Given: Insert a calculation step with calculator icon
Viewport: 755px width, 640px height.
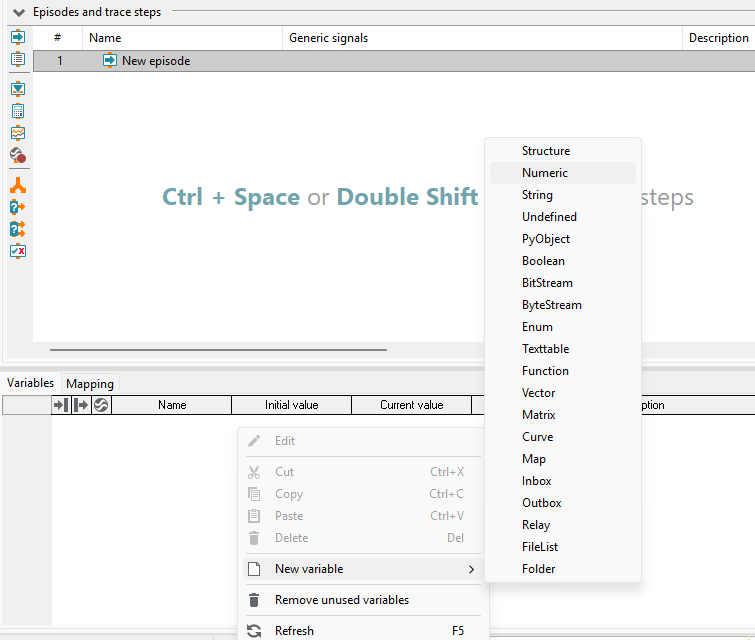Looking at the screenshot, I should point(18,111).
